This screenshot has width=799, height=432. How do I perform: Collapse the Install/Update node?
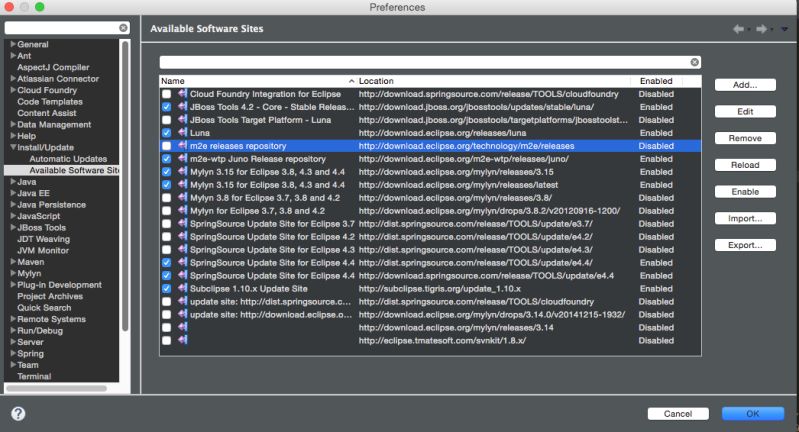click(x=13, y=147)
